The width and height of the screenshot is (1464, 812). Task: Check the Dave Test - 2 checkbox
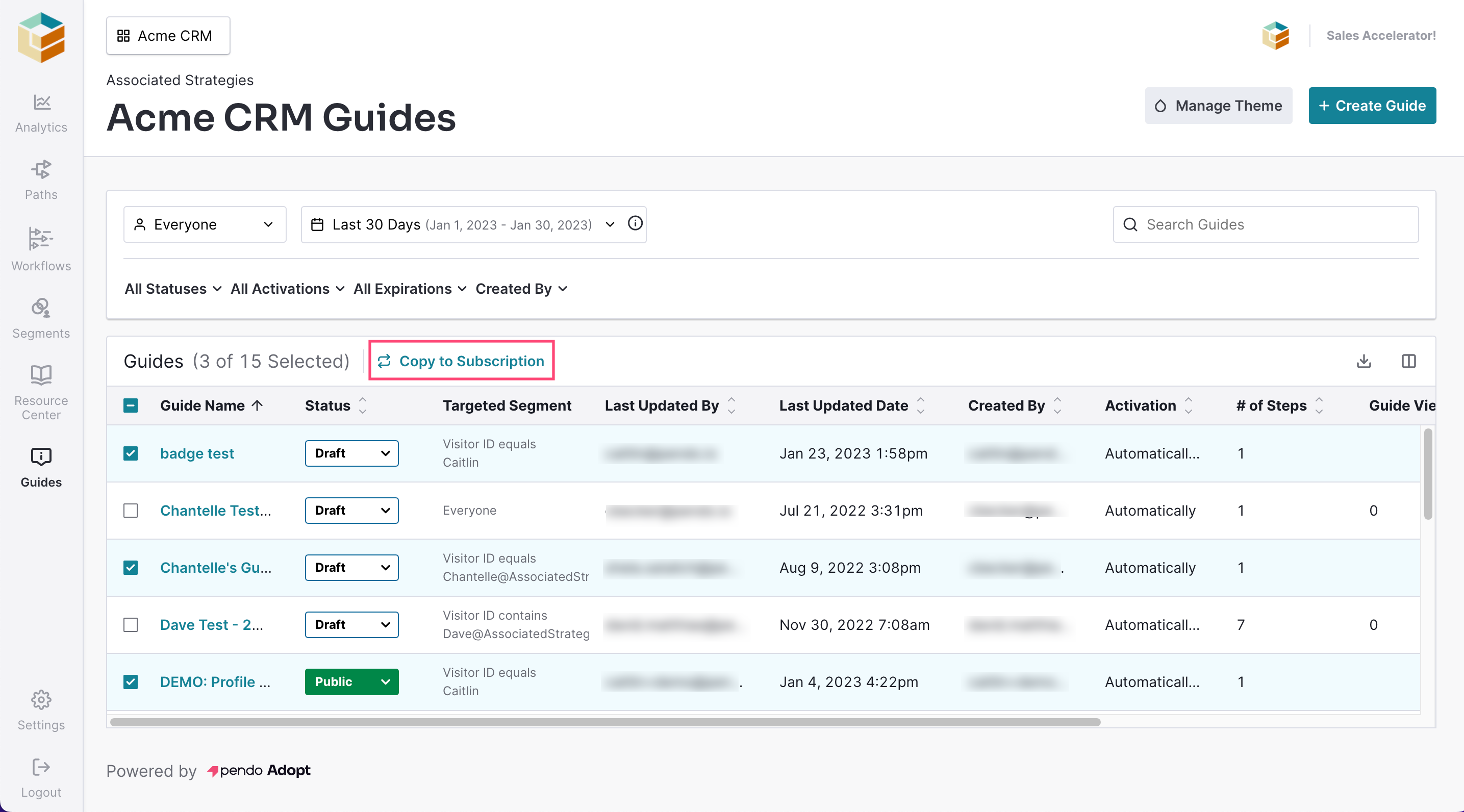coord(131,624)
